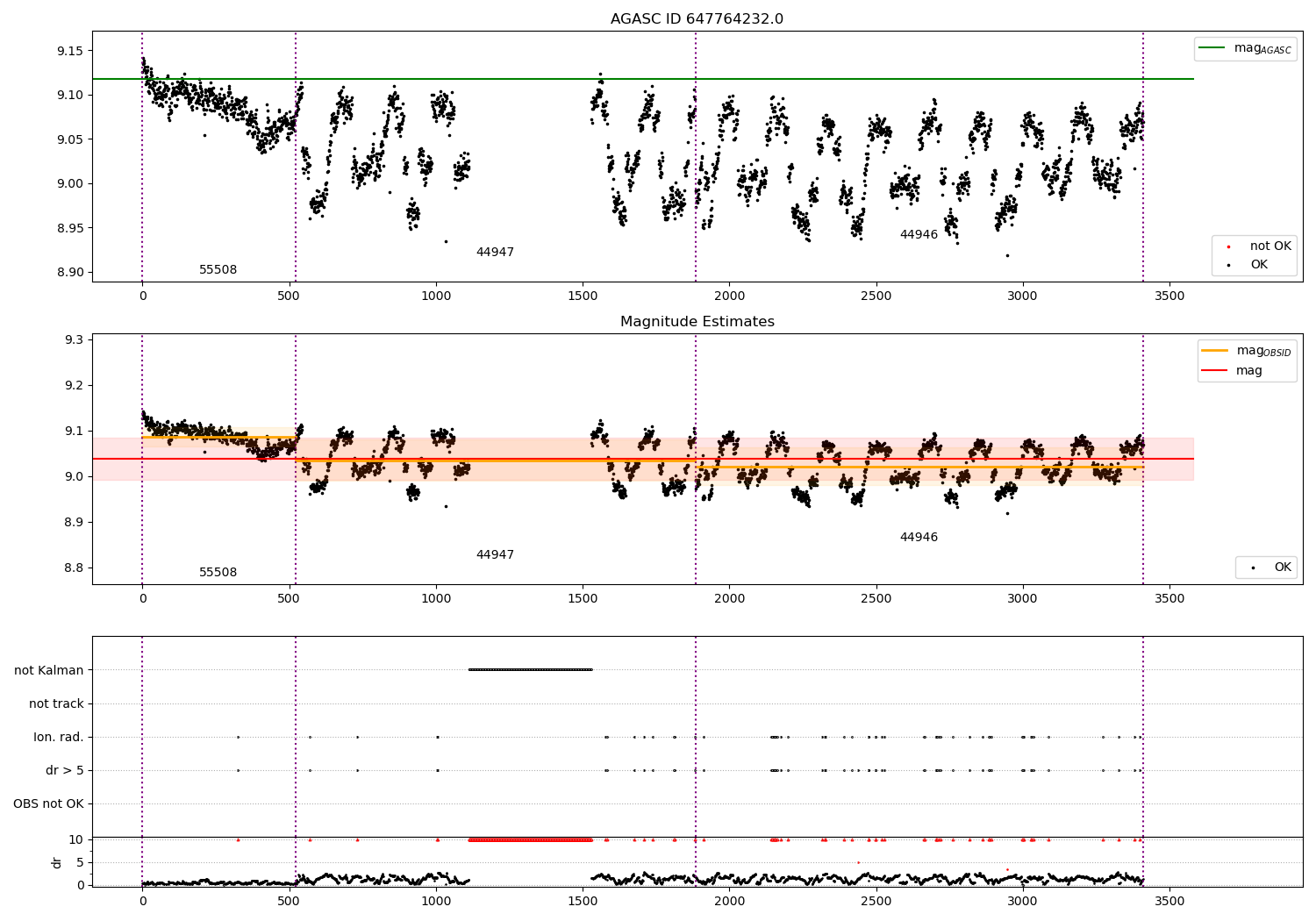This screenshot has height=921, width=1316.
Task: Click the 'dr > 5' axis label
Action: click(x=65, y=770)
